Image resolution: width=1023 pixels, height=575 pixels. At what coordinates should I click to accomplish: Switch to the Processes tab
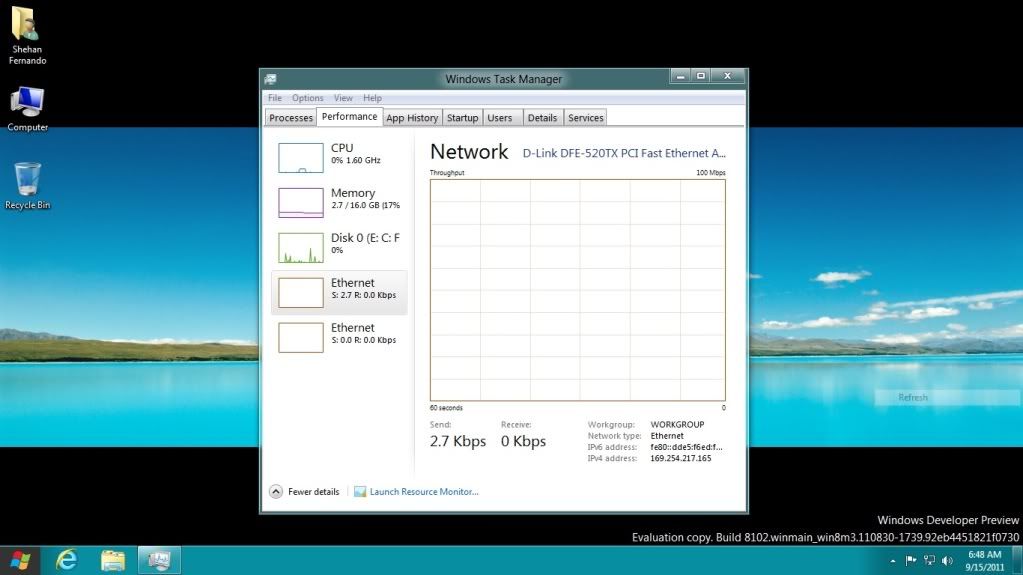291,117
